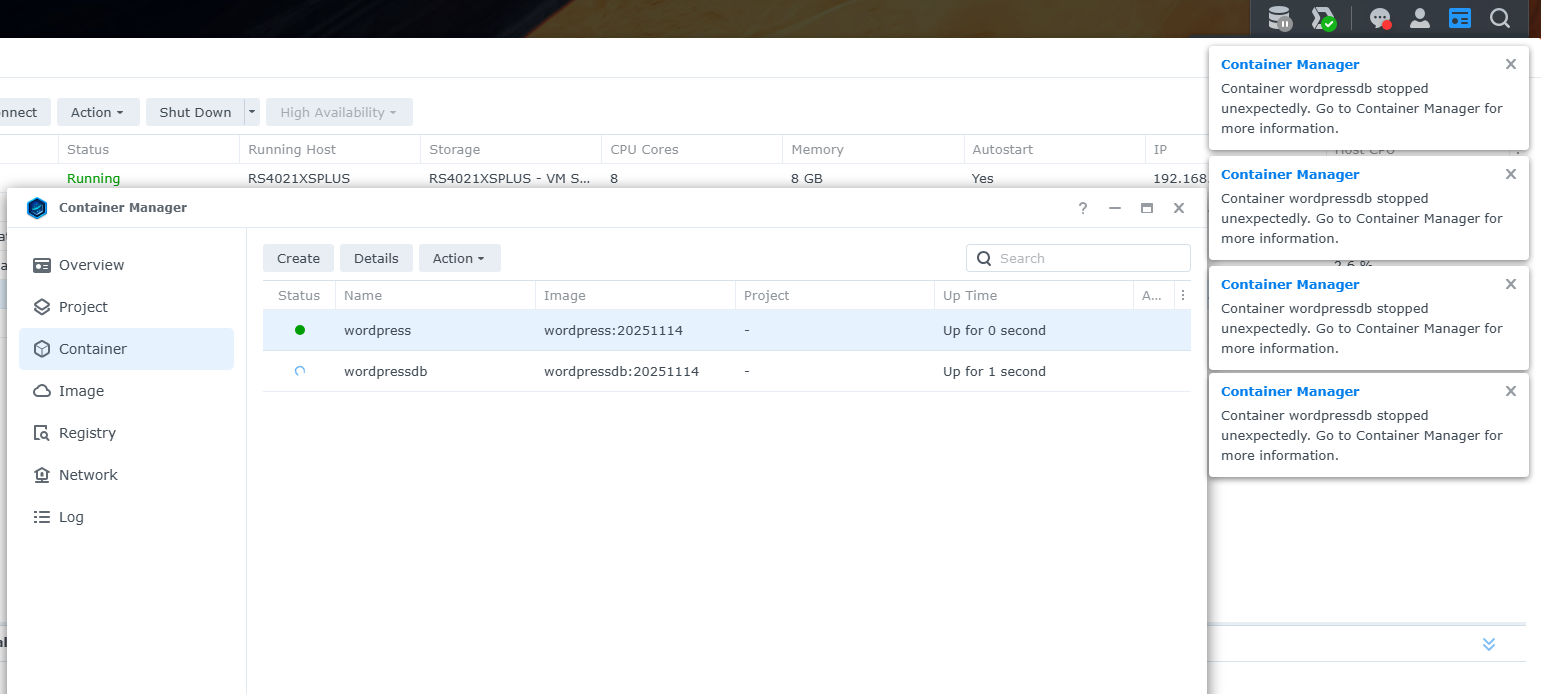1541x694 pixels.
Task: Open the widgets panel icon
Action: (1460, 18)
